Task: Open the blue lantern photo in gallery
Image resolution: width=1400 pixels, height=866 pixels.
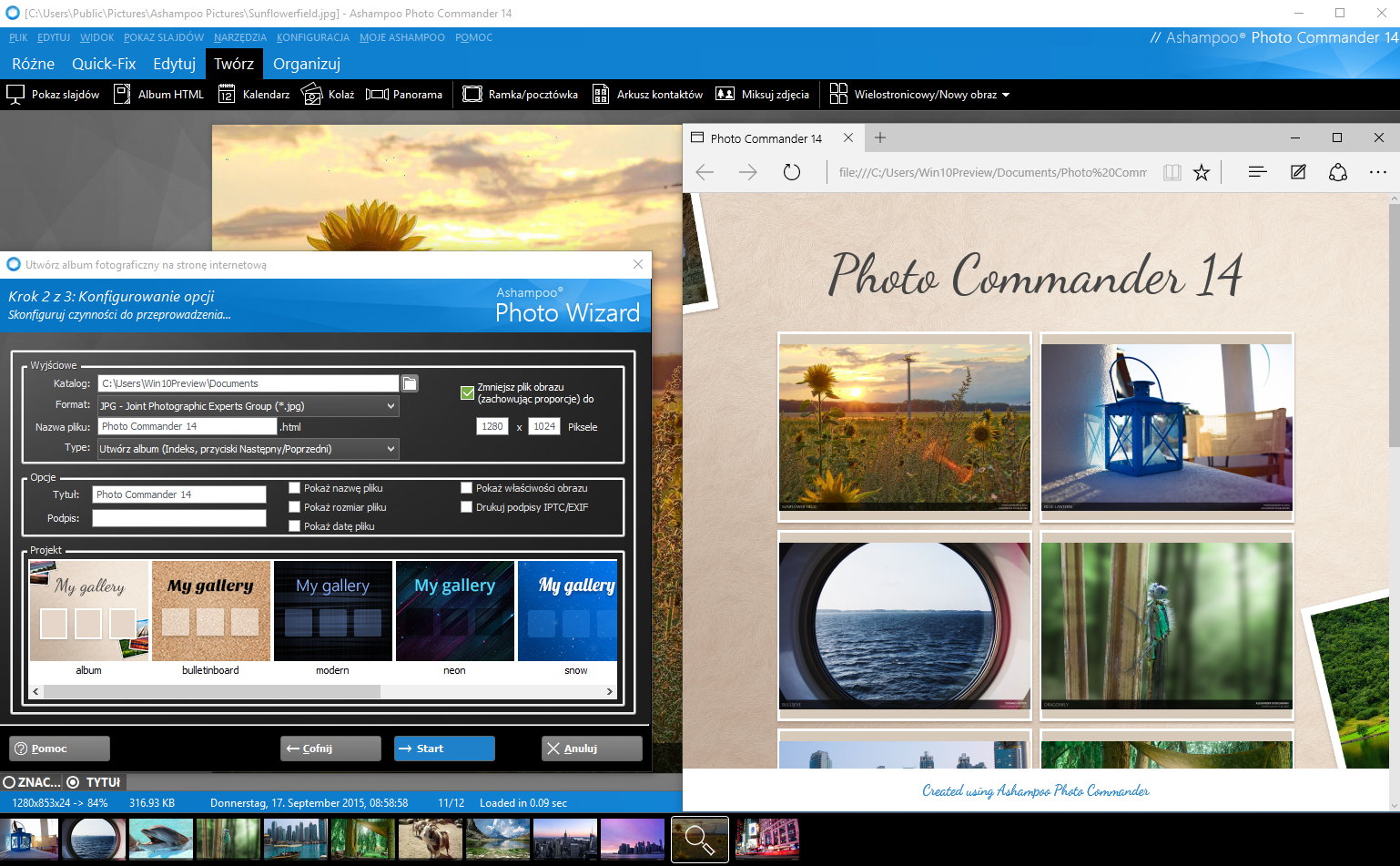Action: 1166,426
